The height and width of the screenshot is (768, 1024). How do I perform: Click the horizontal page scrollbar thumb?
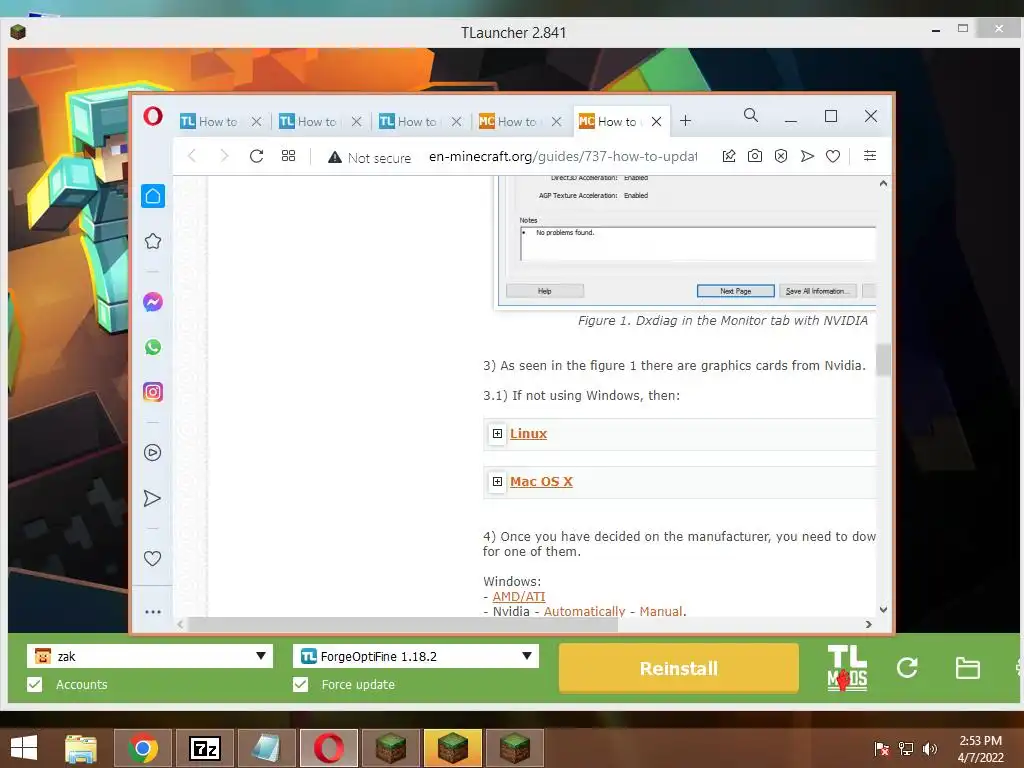coord(402,624)
